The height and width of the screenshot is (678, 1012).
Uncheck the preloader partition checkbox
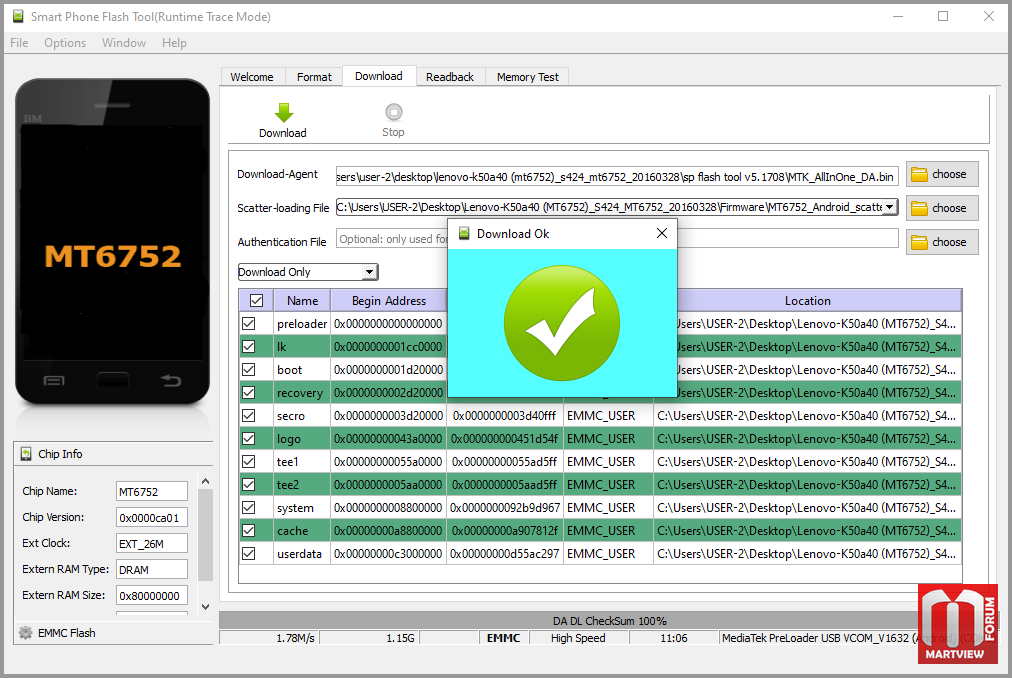pyautogui.click(x=248, y=324)
